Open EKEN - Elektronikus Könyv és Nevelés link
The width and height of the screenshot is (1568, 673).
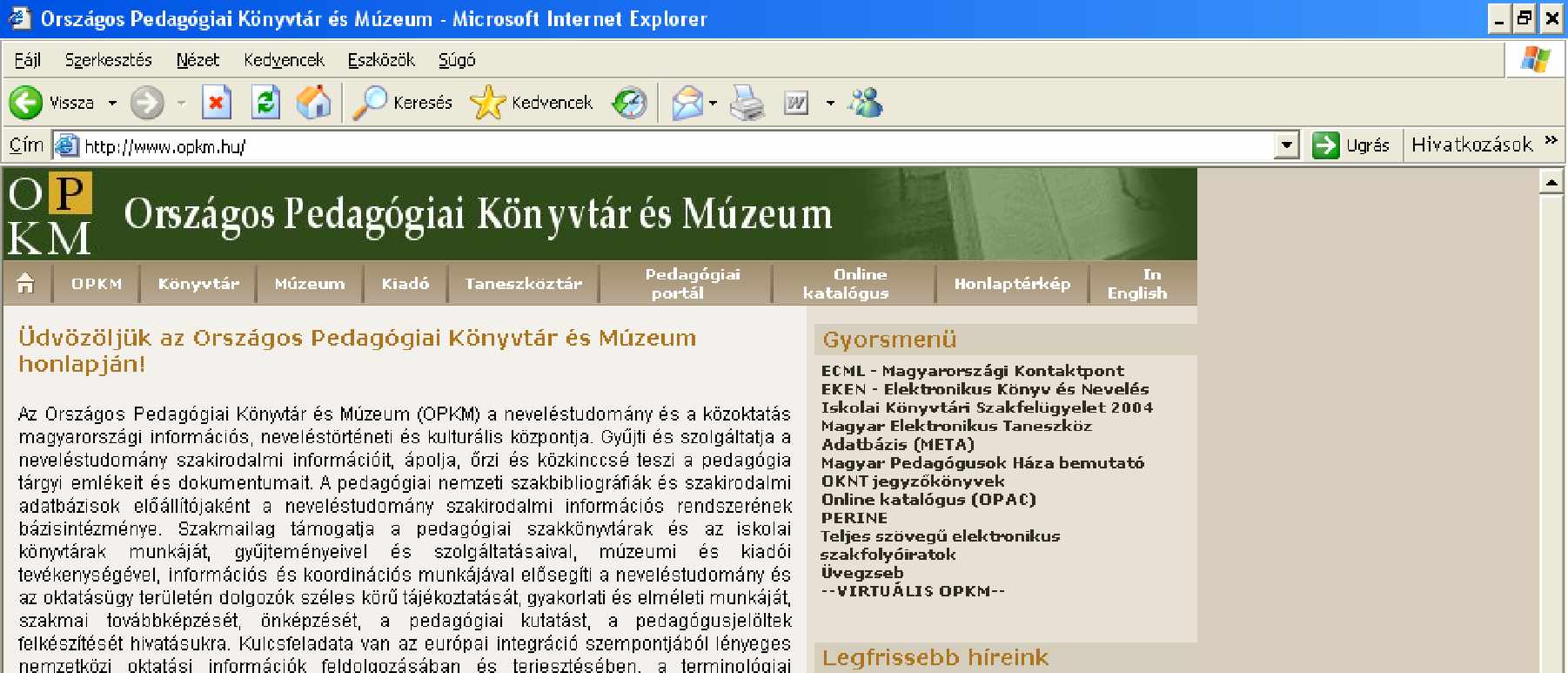pos(985,389)
